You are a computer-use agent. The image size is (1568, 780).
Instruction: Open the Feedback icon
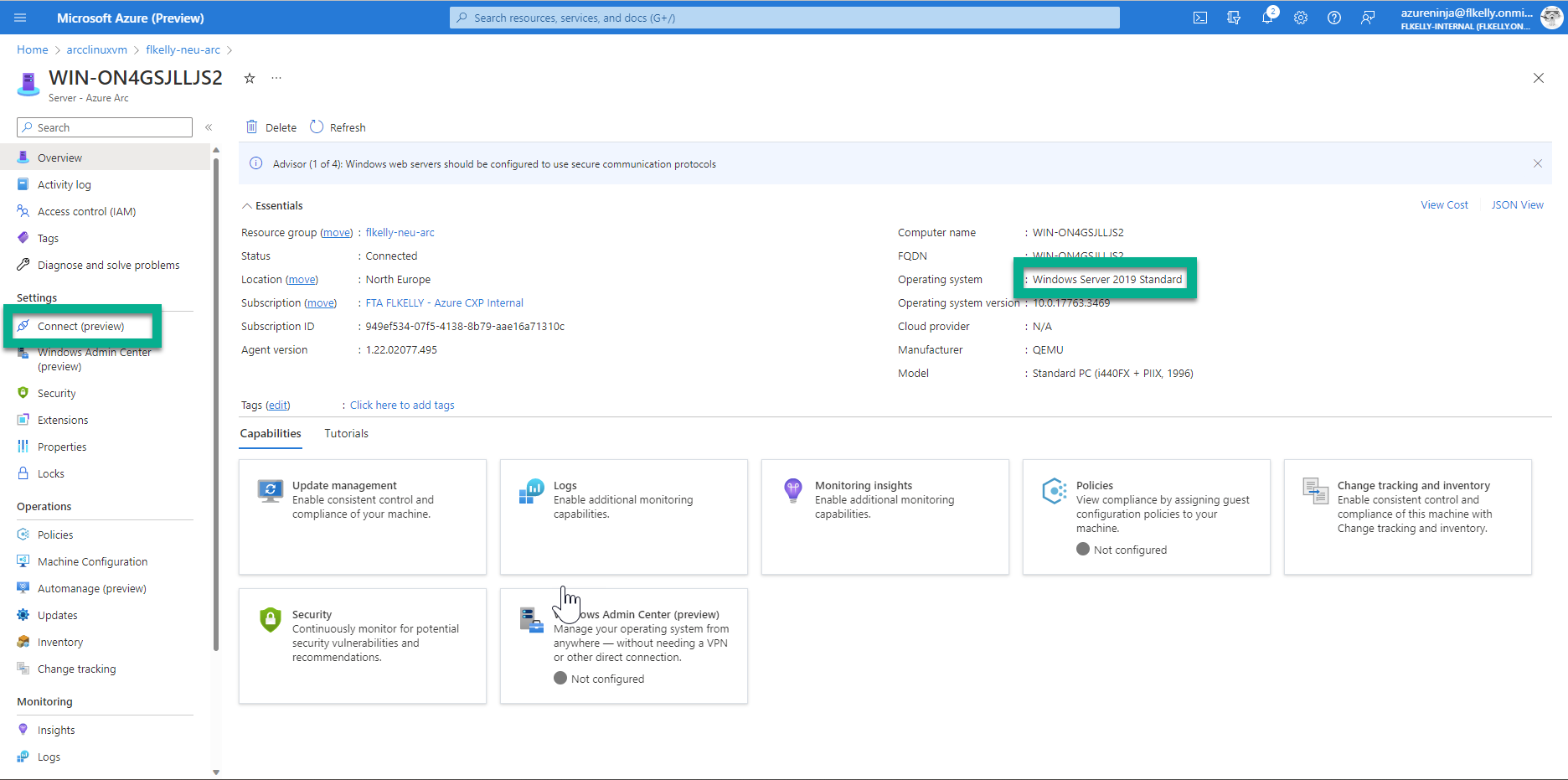(1368, 18)
